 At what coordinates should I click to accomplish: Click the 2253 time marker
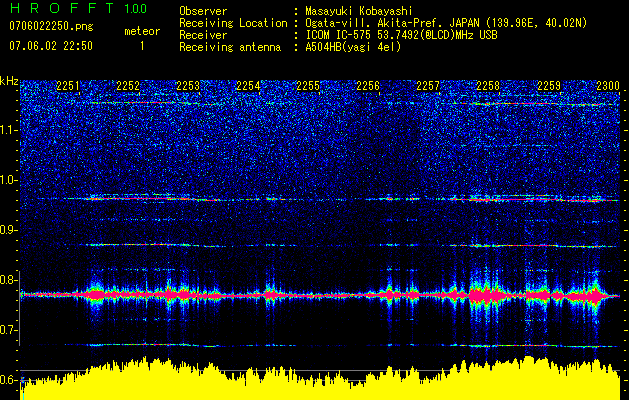[x=188, y=86]
